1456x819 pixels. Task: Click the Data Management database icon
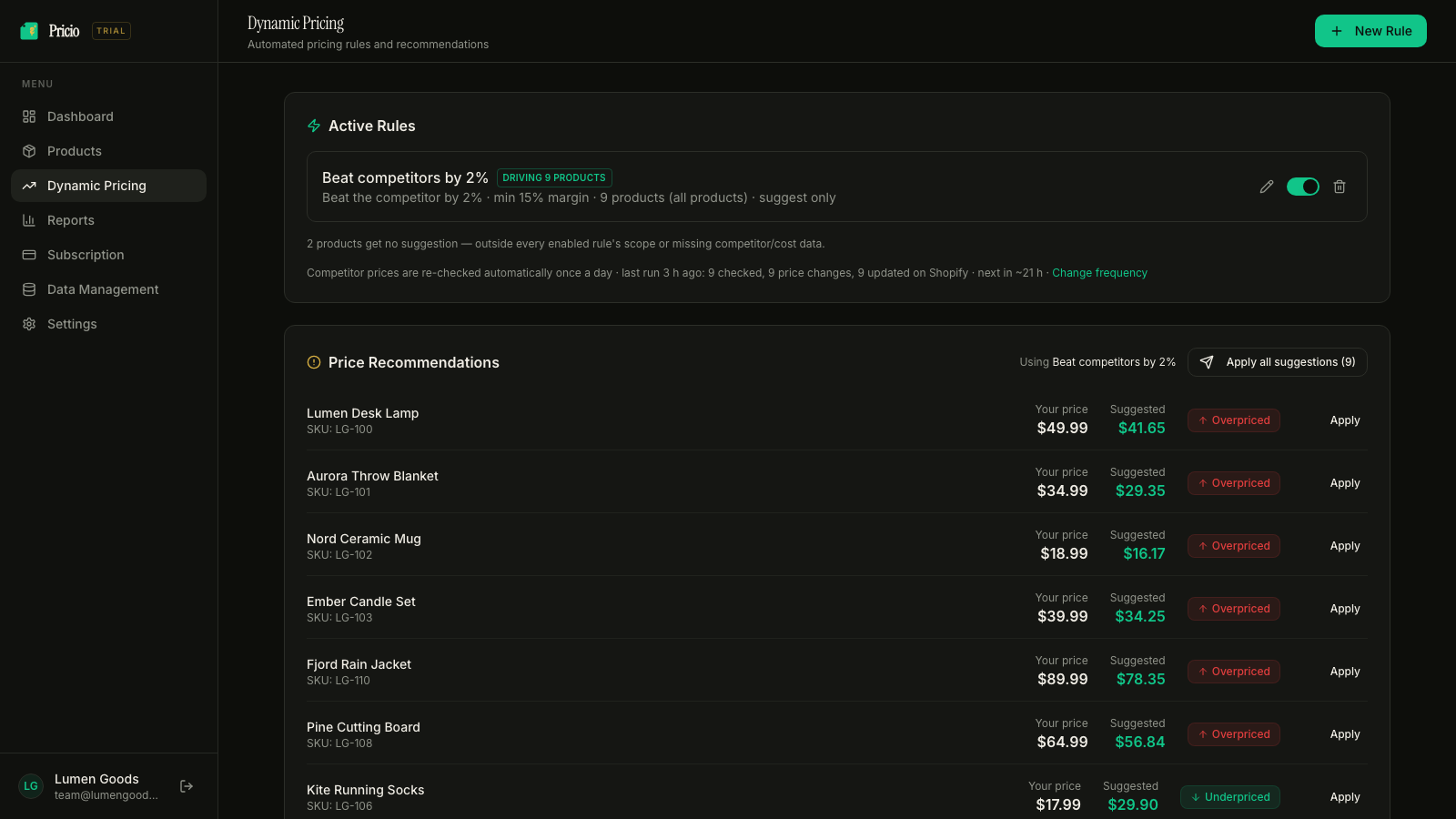(x=29, y=289)
